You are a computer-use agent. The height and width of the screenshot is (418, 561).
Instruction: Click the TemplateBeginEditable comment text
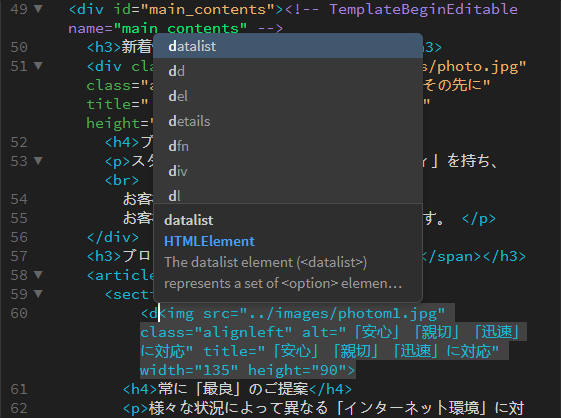[x=423, y=9]
